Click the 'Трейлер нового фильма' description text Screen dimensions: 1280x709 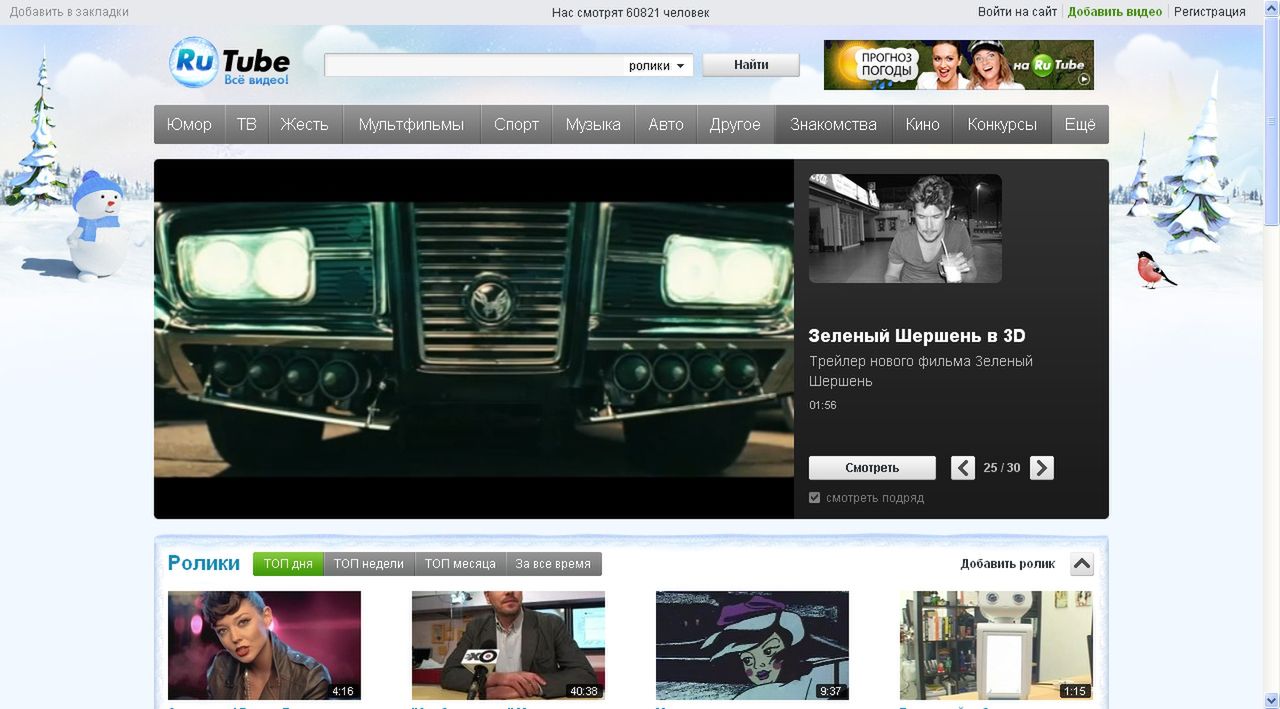[x=921, y=371]
